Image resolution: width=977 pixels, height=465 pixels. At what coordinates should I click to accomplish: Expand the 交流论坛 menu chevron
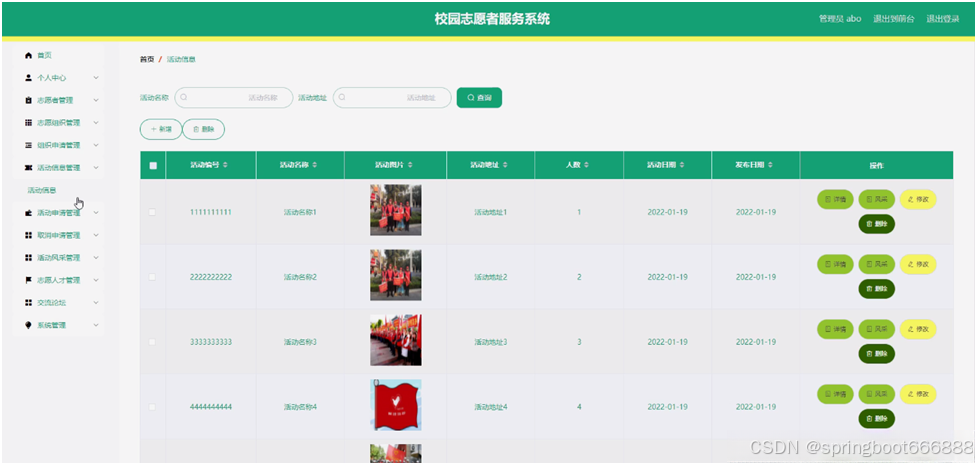click(96, 302)
